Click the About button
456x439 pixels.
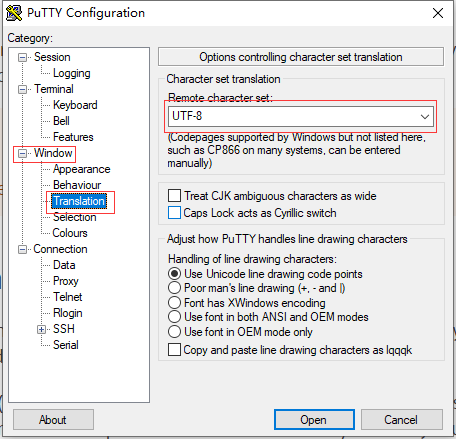[53, 420]
